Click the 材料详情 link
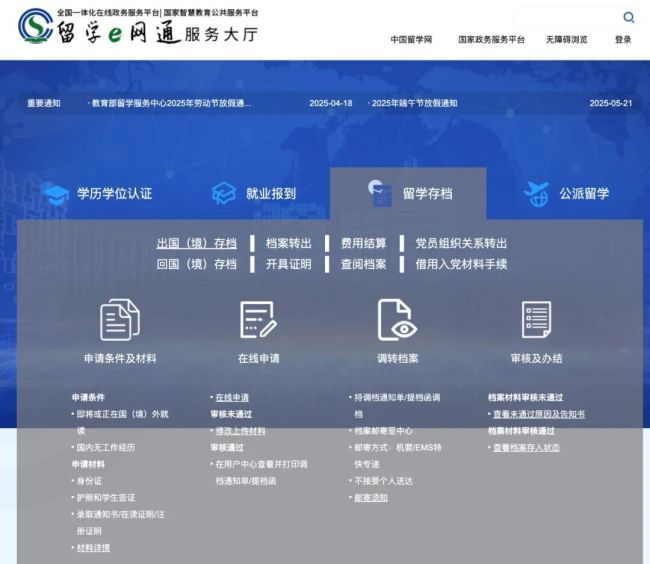The height and width of the screenshot is (564, 650). point(93,548)
